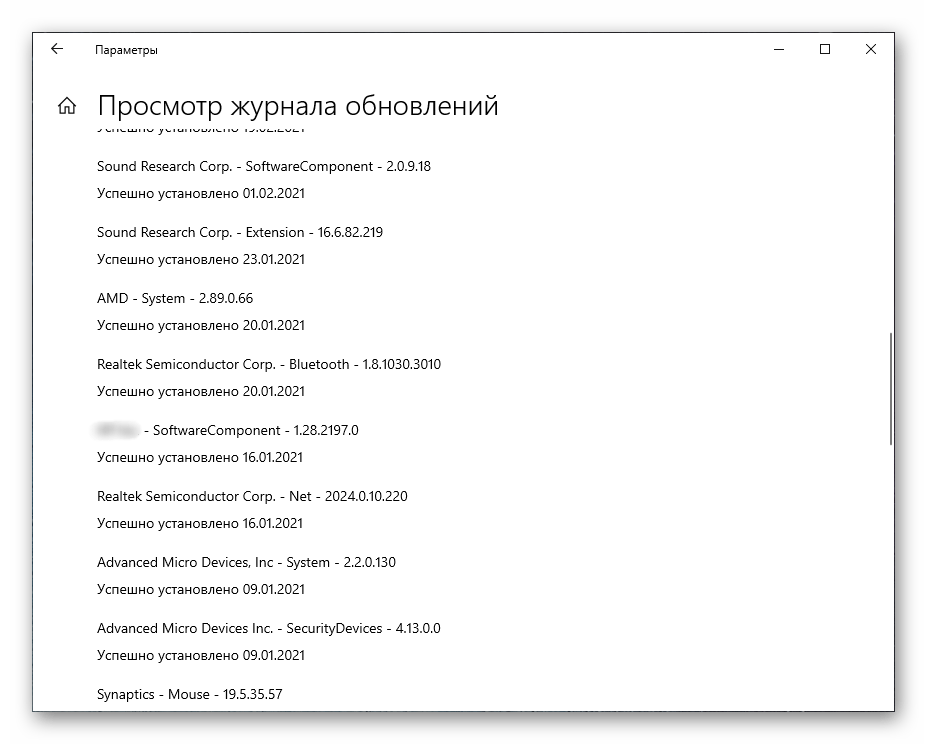The width and height of the screenshot is (927, 744).
Task: Select Sound Research Corp. SoftwareComponent 2.0.9.18 entry
Action: (x=263, y=166)
